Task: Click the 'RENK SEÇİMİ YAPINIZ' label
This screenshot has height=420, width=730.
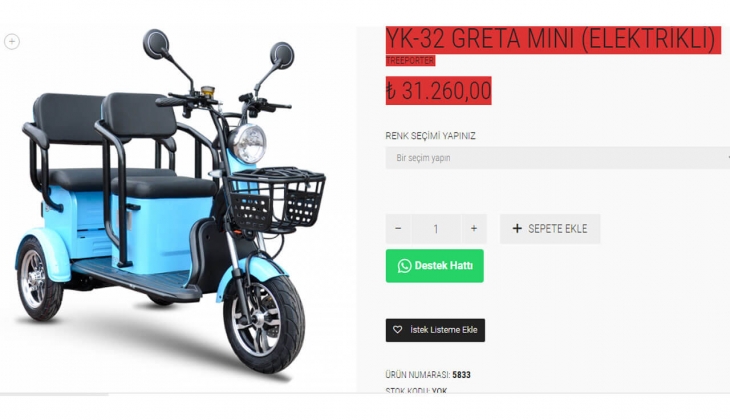Action: 430,136
